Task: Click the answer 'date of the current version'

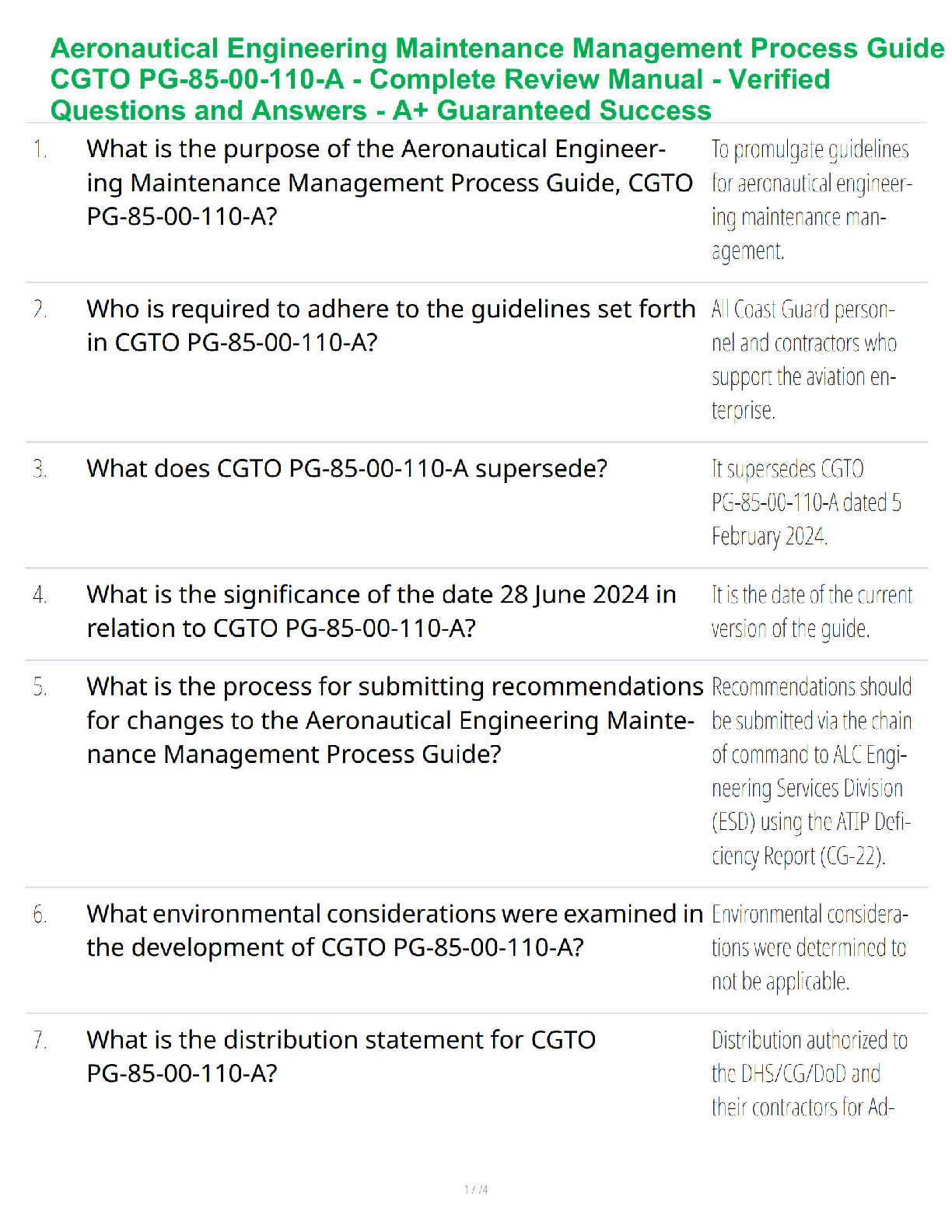Action: coord(812,611)
